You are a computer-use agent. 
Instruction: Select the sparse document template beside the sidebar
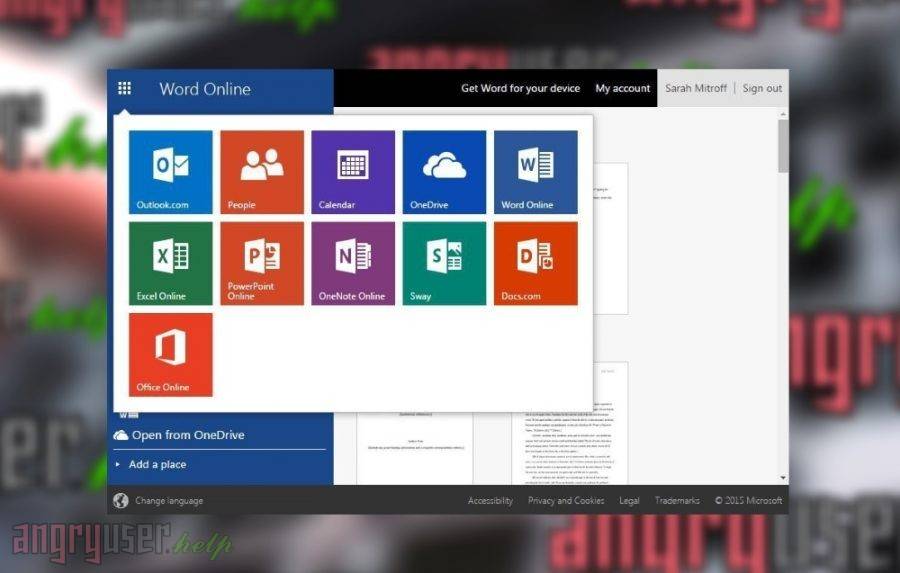pos(414,448)
